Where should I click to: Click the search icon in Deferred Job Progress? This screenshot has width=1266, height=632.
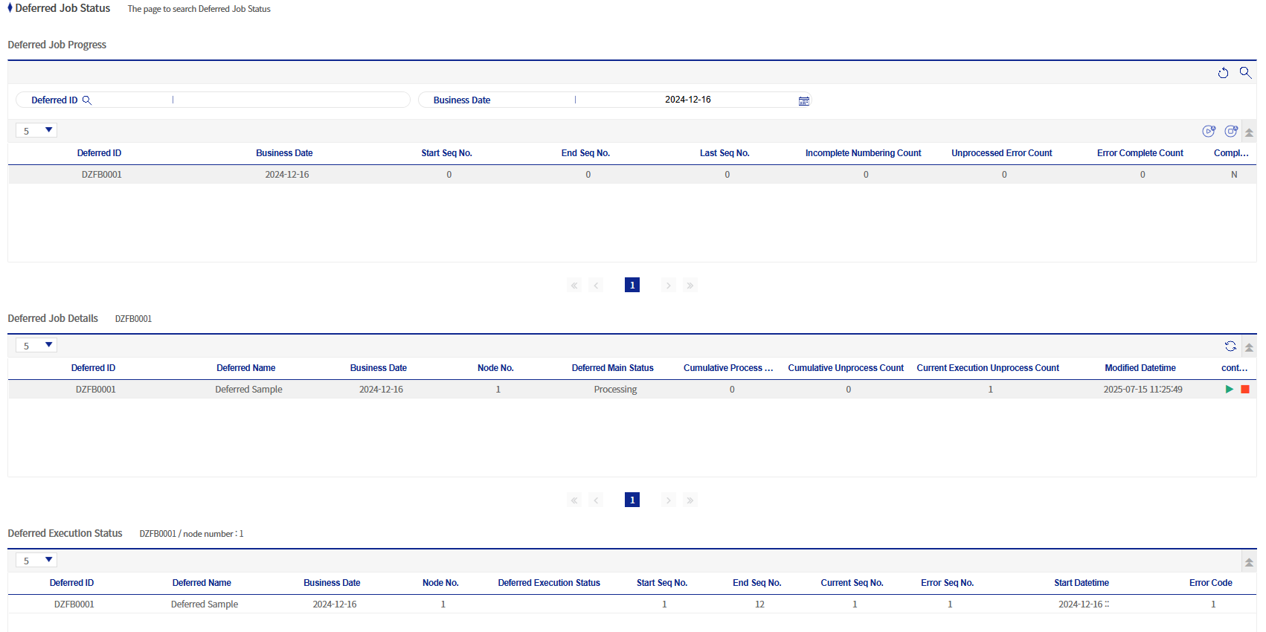point(1245,73)
